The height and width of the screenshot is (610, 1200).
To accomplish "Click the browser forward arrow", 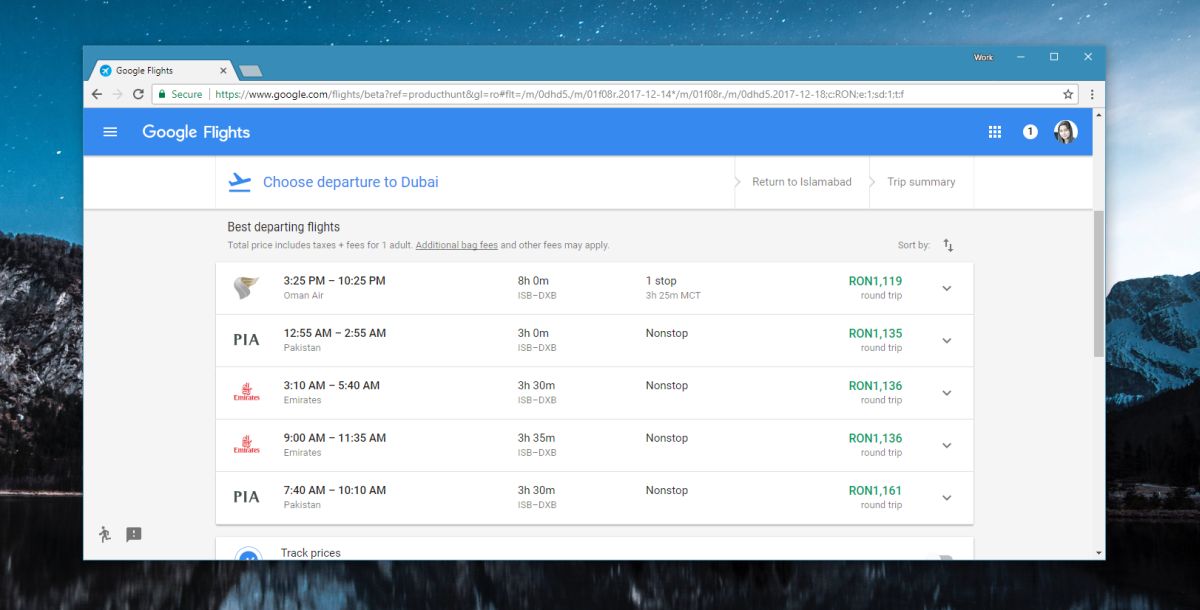I will pyautogui.click(x=117, y=94).
